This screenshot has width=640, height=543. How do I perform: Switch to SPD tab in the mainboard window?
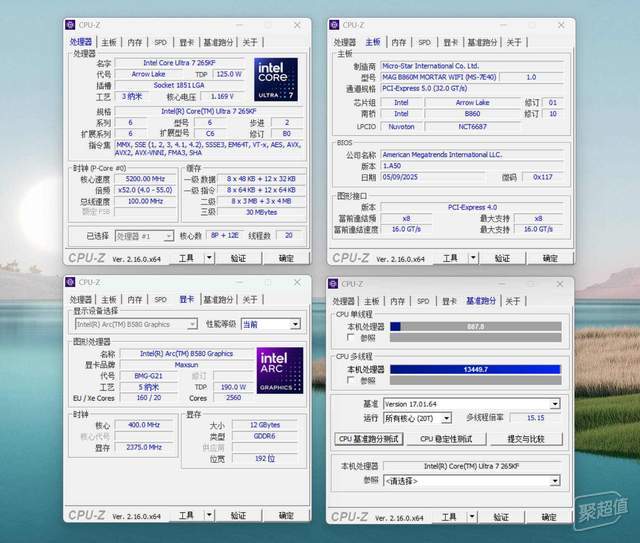click(424, 42)
